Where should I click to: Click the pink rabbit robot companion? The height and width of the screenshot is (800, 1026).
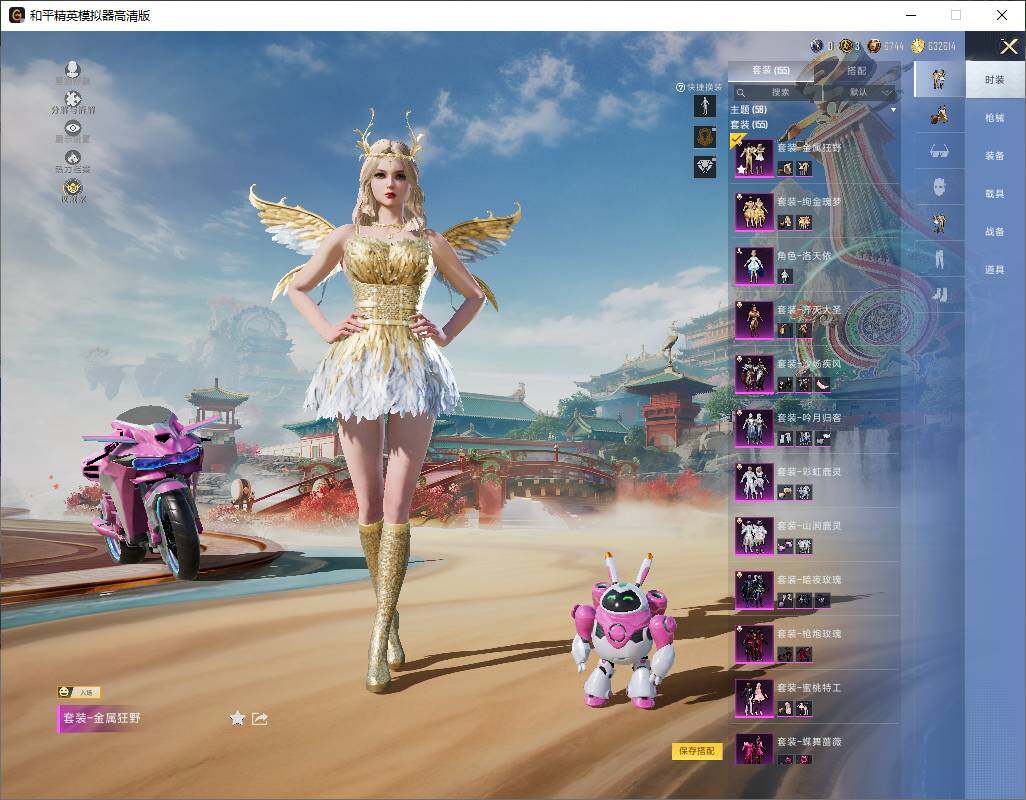[x=623, y=633]
